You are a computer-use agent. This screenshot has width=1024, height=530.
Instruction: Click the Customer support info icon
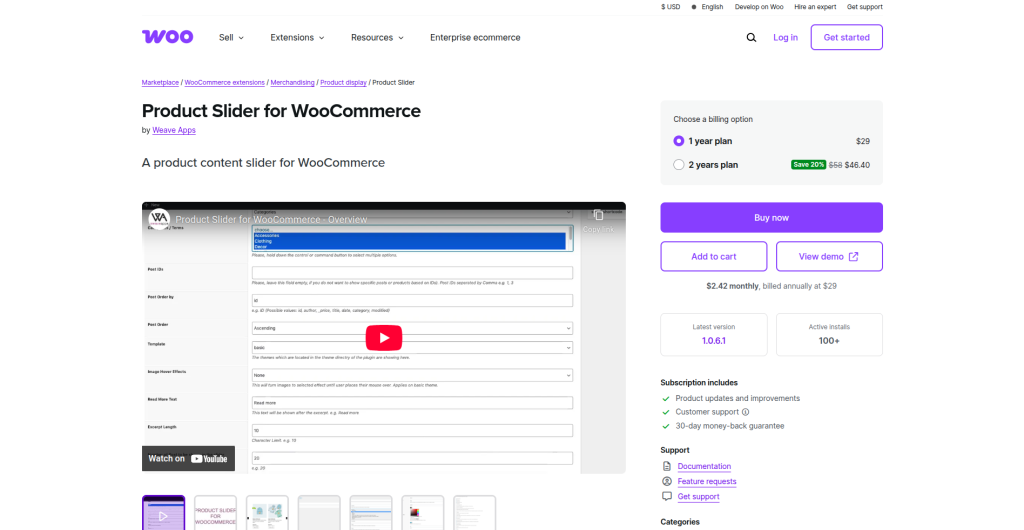(745, 412)
